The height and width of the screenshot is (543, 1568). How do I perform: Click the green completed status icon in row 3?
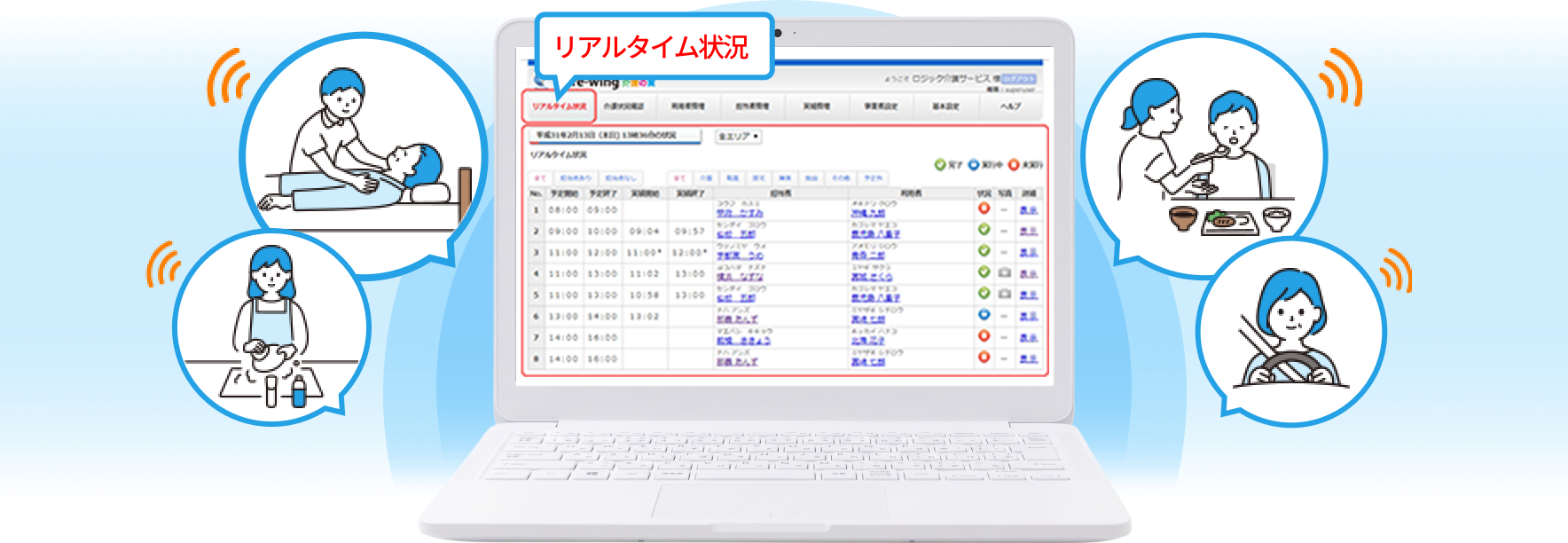984,251
